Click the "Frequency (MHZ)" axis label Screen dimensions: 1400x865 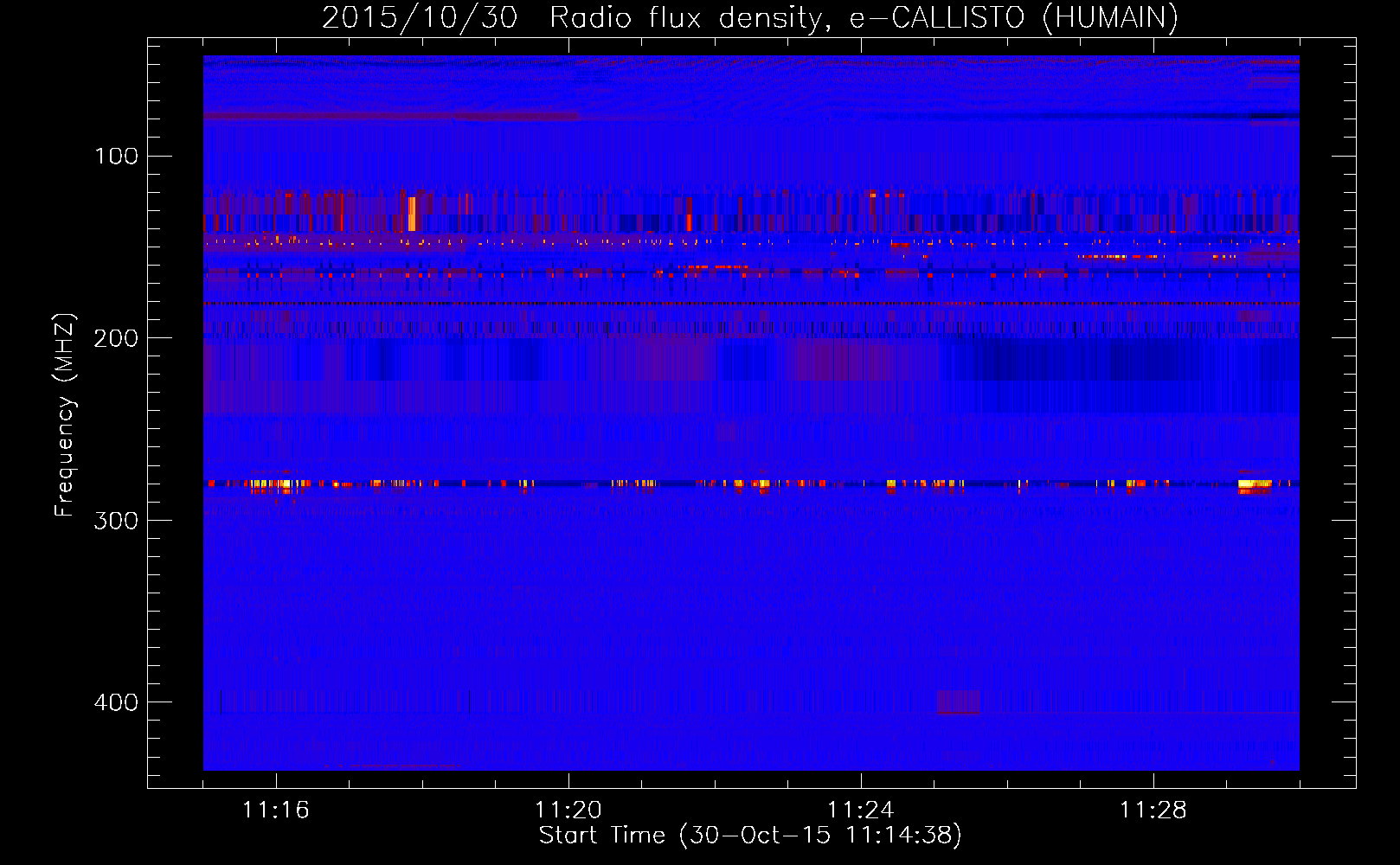65,415
